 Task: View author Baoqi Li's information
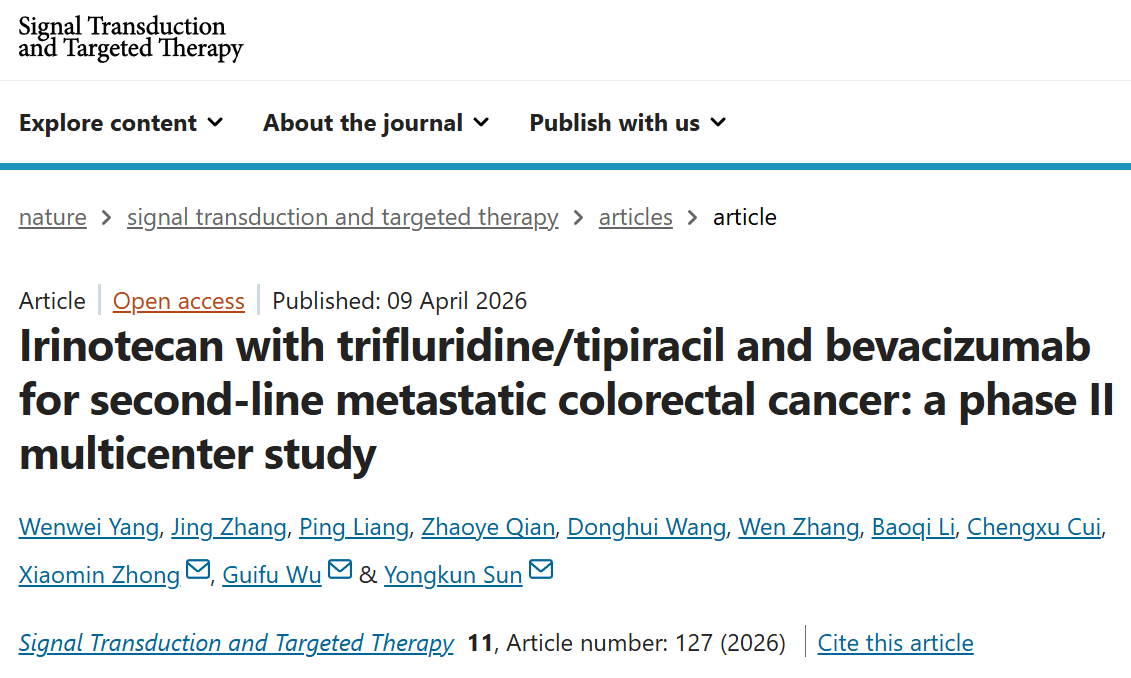pos(913,527)
